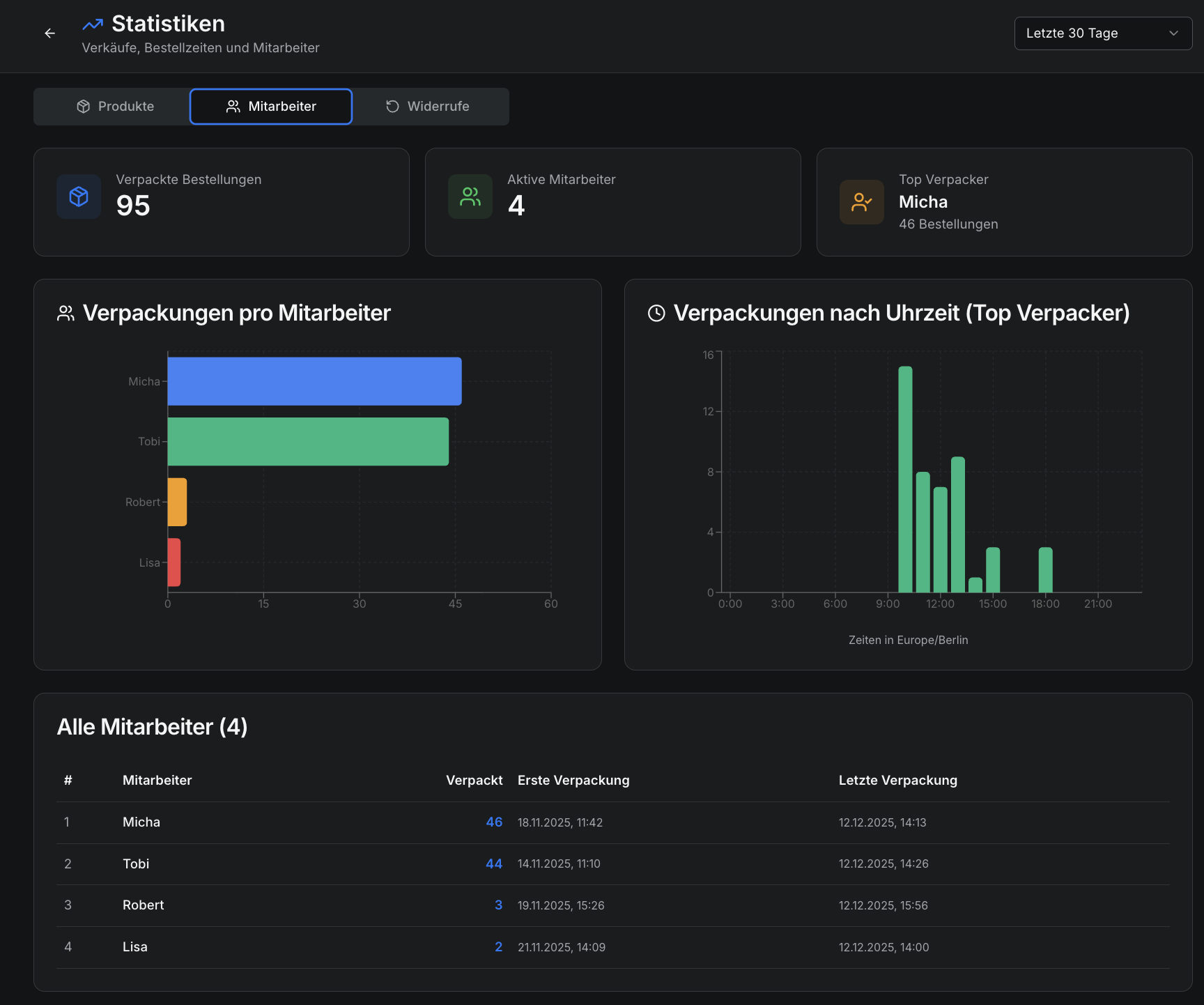Click users icon beside Verpackungen pro Mitarbeiter
Screen dimensions: 1204x1005
[x=65, y=314]
